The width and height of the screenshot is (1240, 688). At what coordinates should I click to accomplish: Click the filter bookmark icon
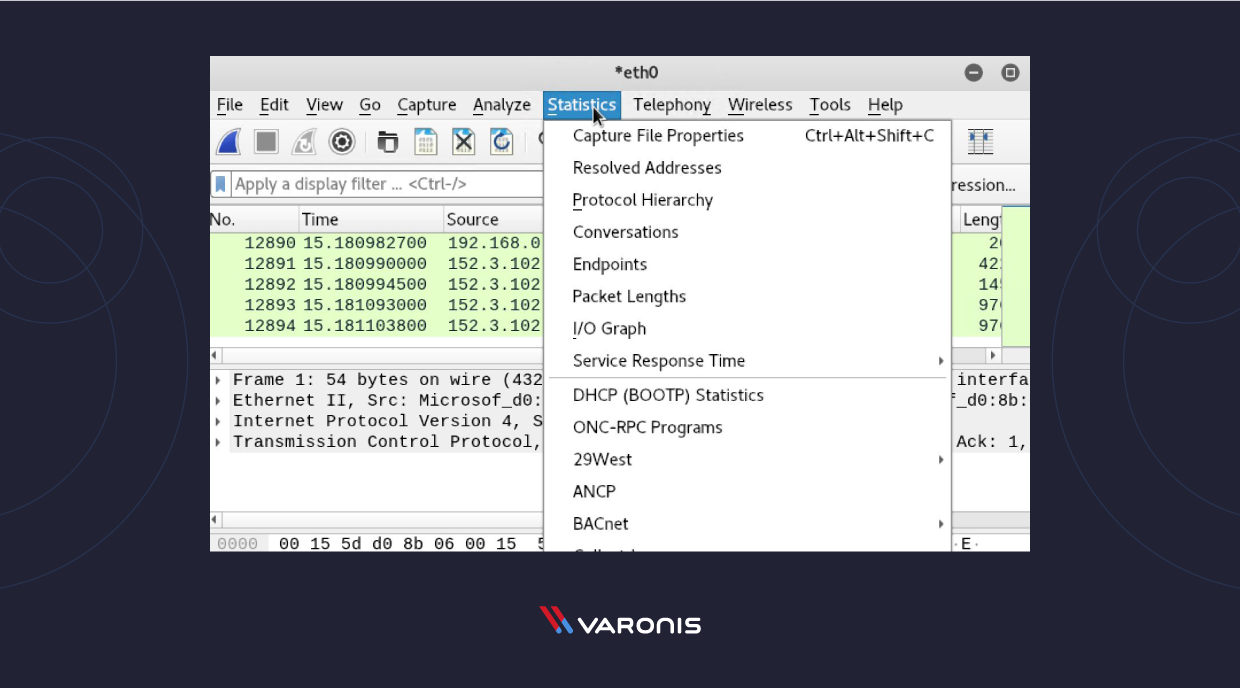221,183
